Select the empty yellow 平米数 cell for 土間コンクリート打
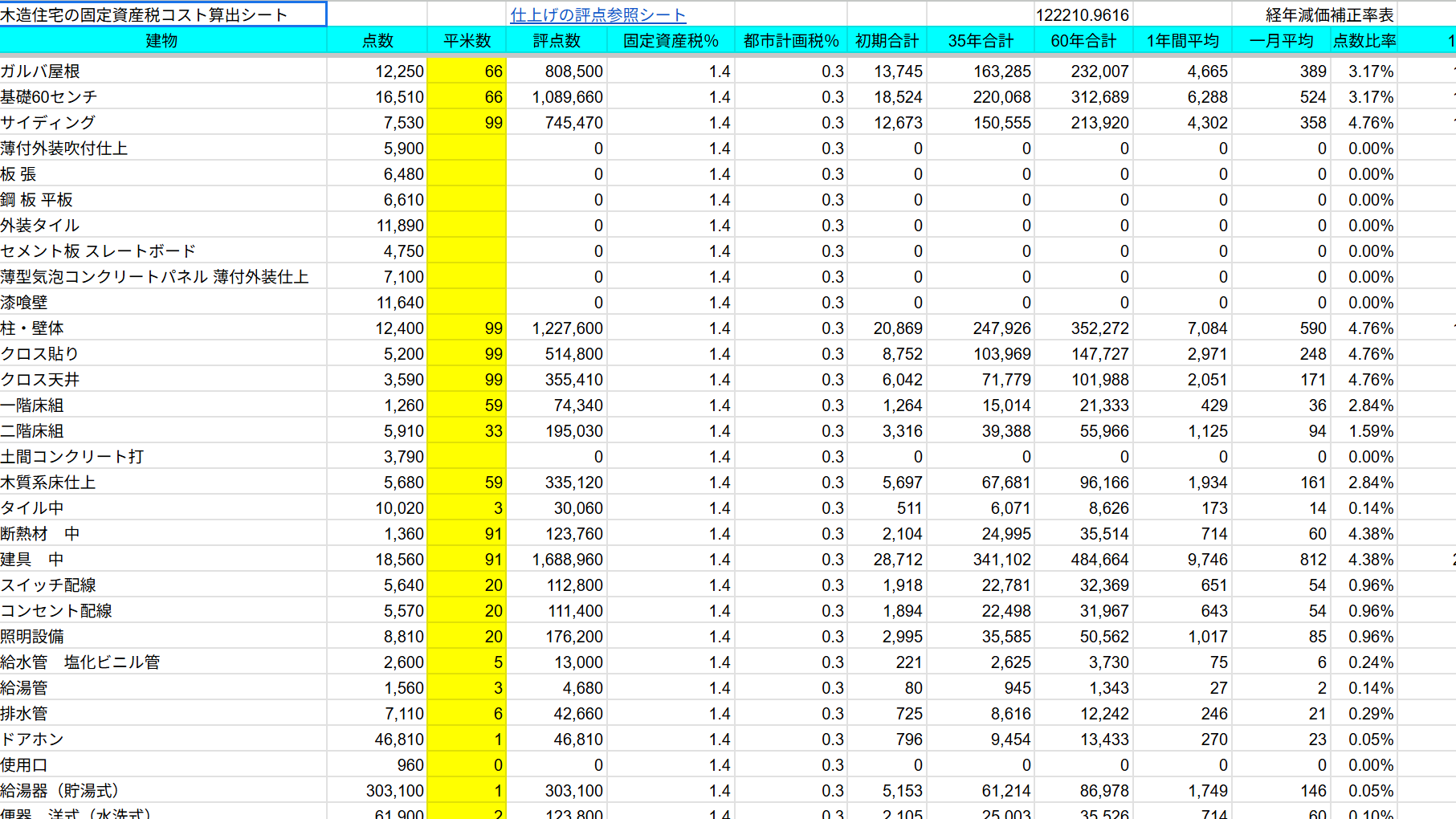This screenshot has height=819, width=1456. [x=467, y=457]
